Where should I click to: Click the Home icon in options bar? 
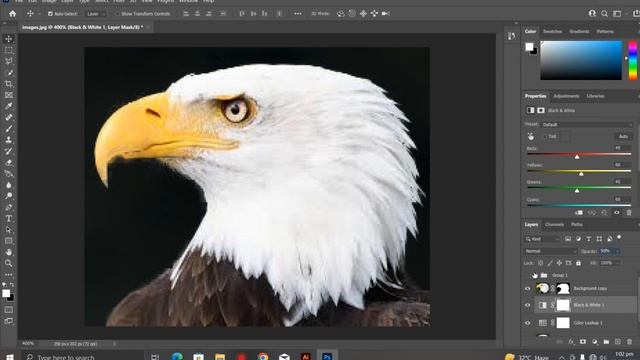point(13,13)
